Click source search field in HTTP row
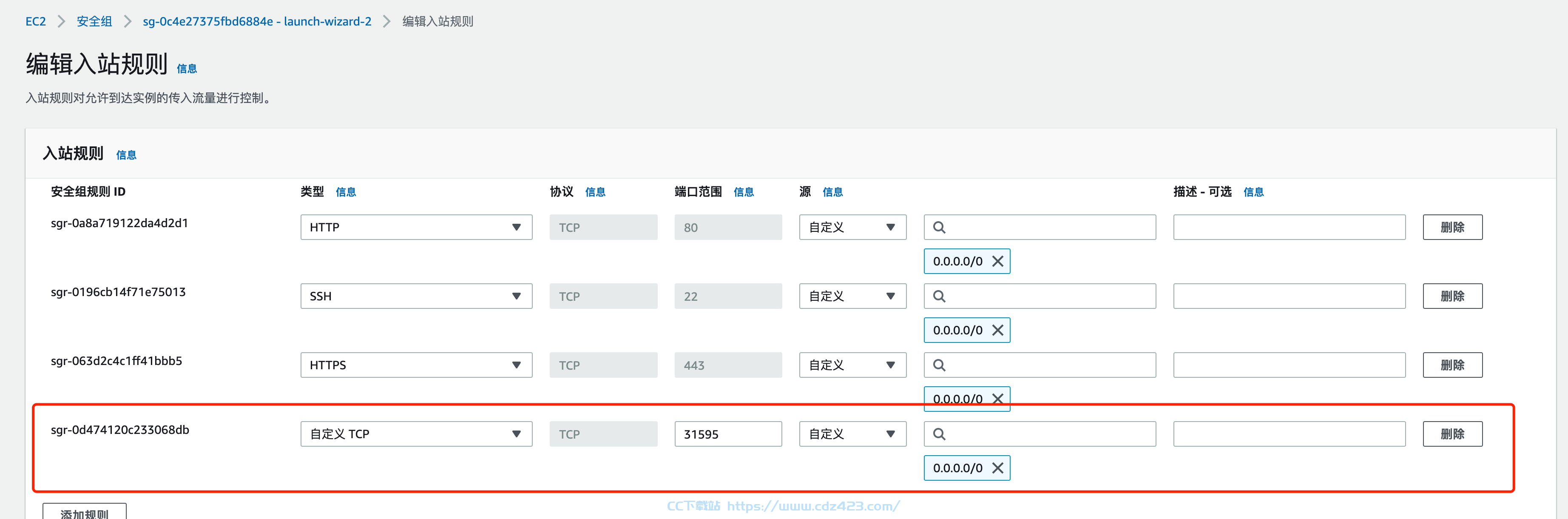 pyautogui.click(x=1040, y=227)
